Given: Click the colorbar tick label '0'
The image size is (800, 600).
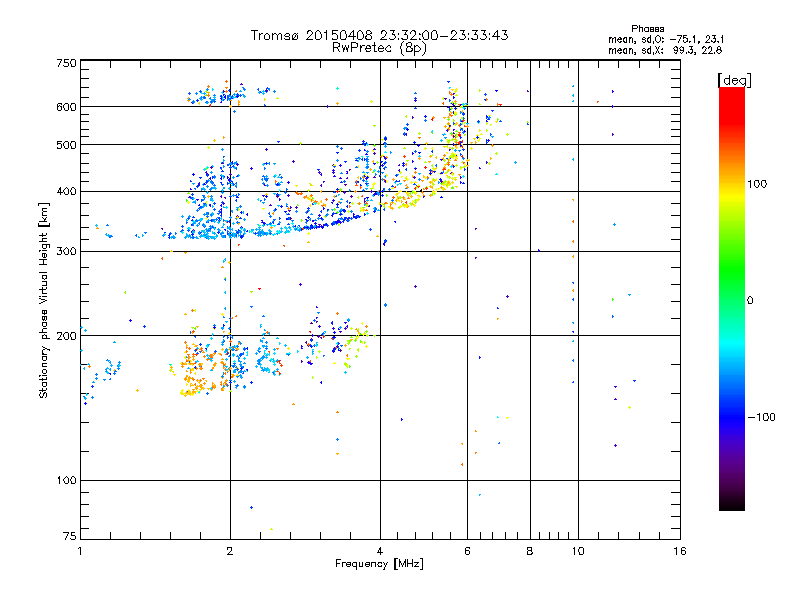Looking at the screenshot, I should [750, 300].
